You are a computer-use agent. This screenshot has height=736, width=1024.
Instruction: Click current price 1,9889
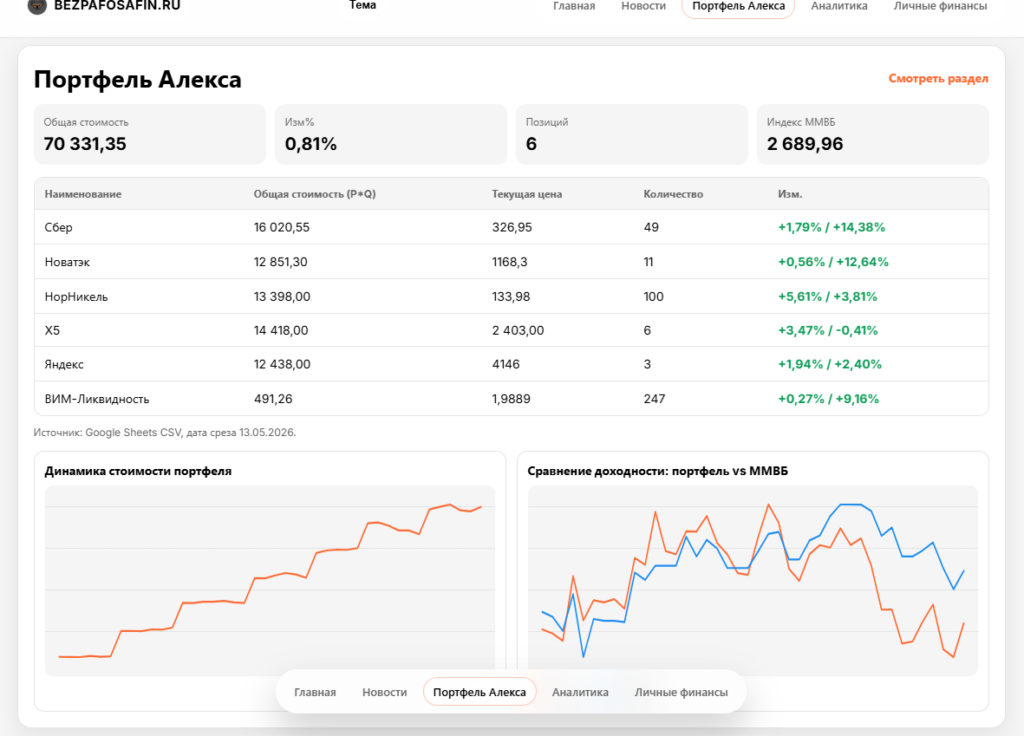(x=511, y=399)
